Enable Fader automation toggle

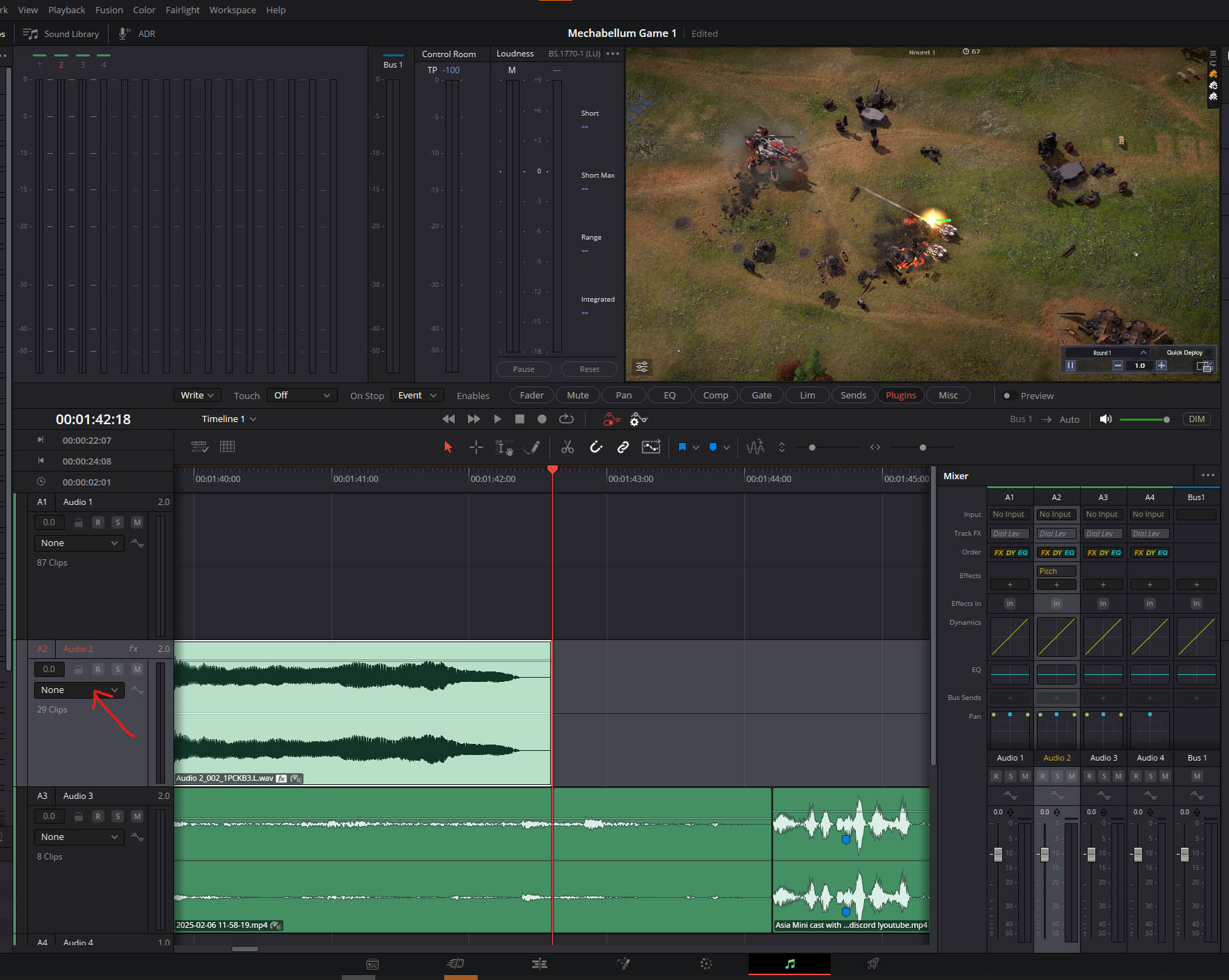[x=532, y=395]
